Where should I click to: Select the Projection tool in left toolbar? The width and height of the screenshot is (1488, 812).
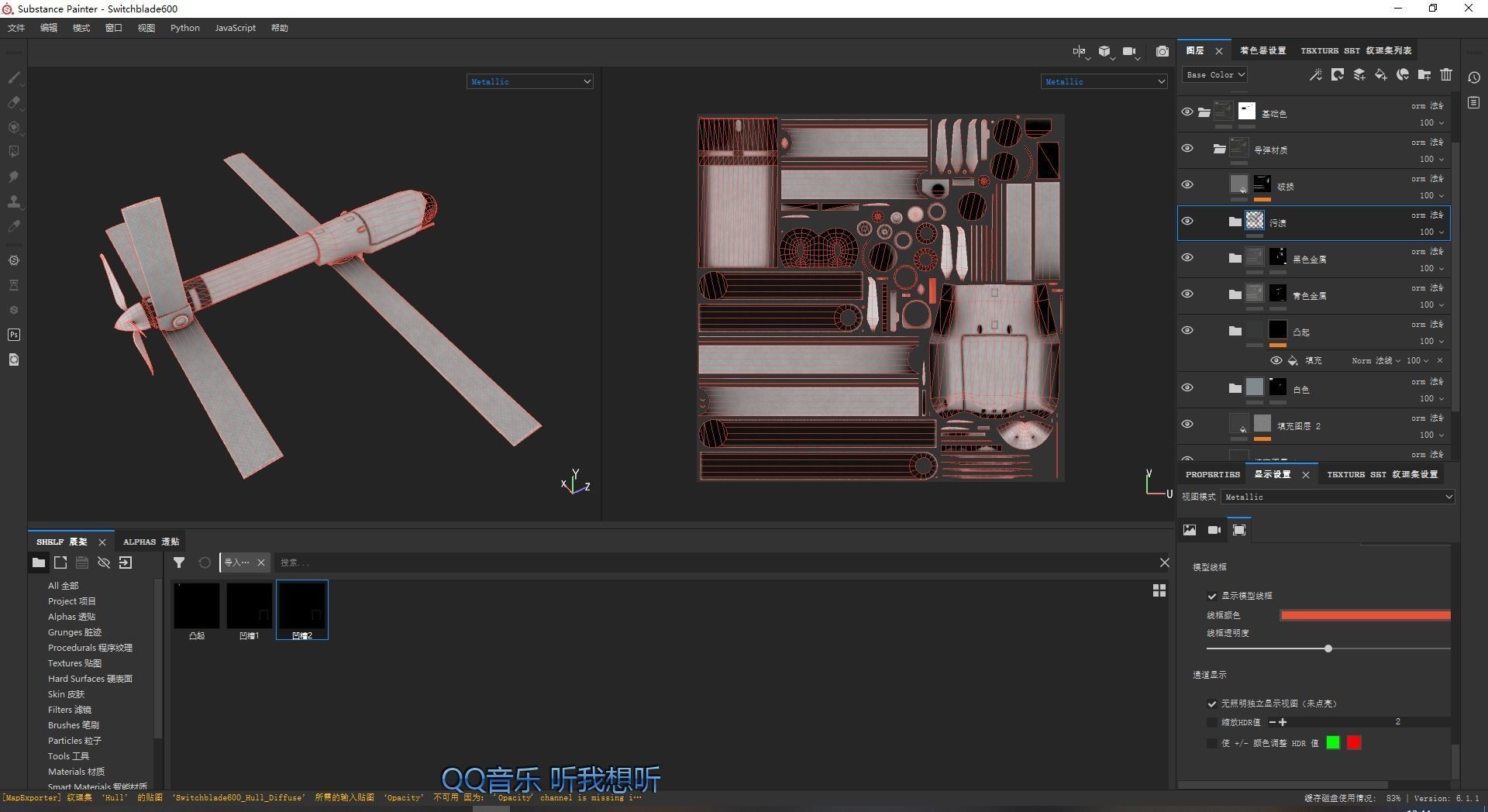click(14, 127)
